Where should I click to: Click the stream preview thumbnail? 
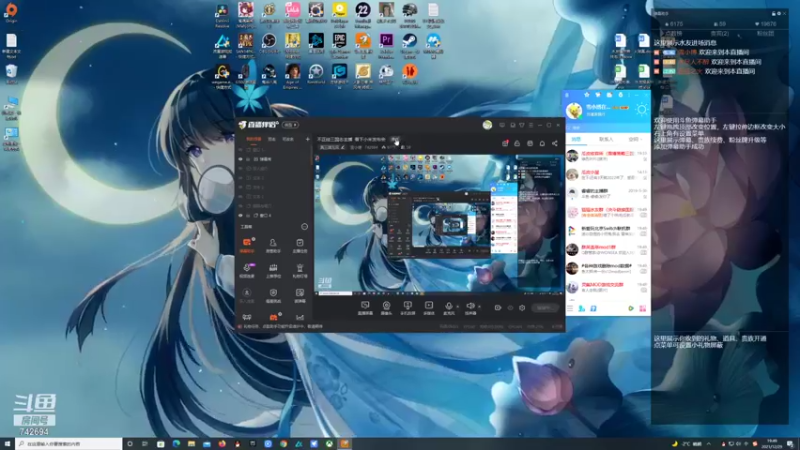point(439,224)
